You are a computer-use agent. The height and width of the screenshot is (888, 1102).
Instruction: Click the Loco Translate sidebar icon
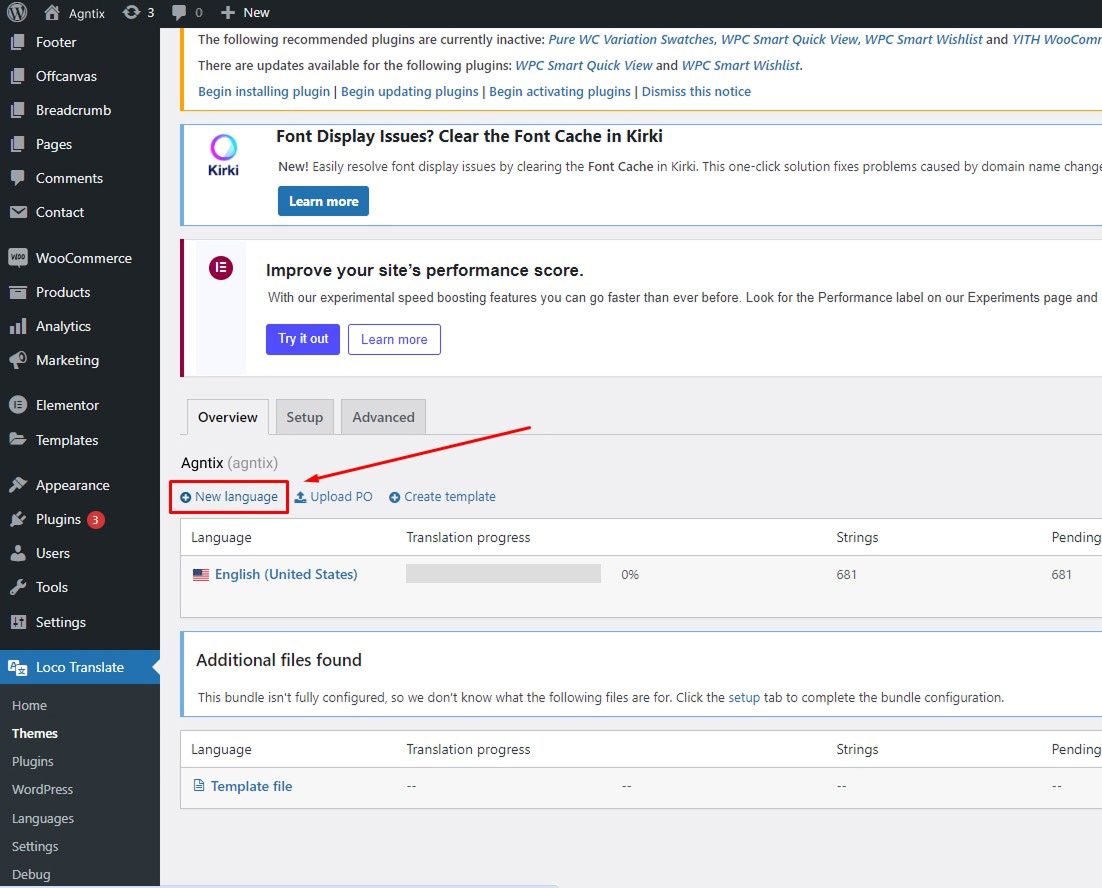[x=17, y=667]
